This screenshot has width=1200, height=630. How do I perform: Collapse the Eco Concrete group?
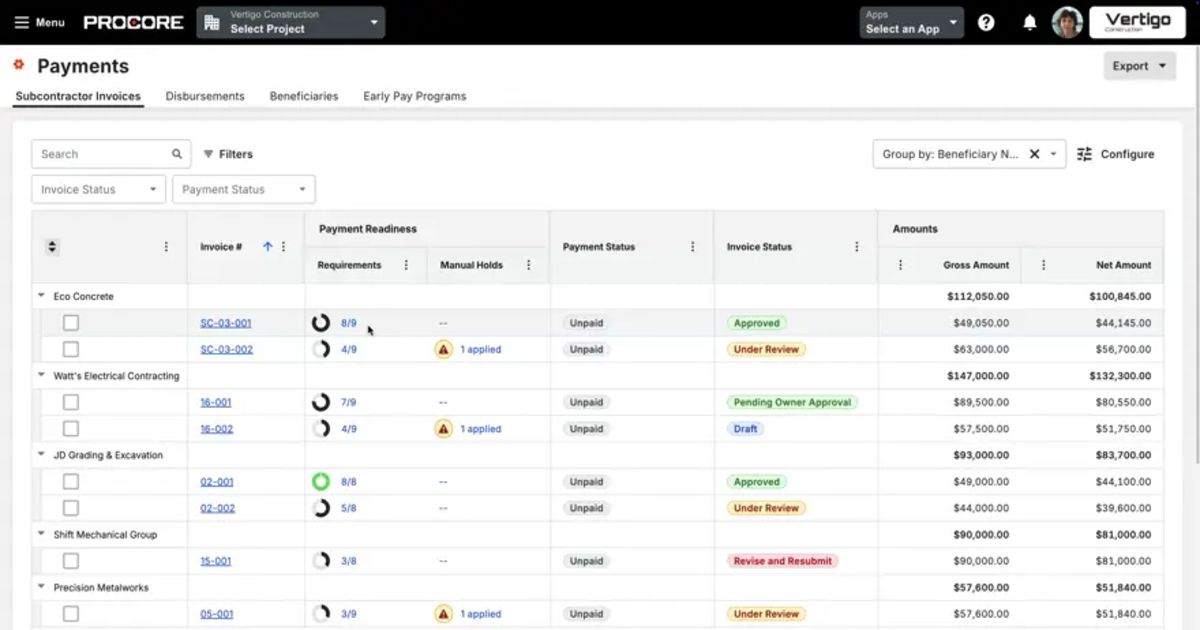point(41,296)
